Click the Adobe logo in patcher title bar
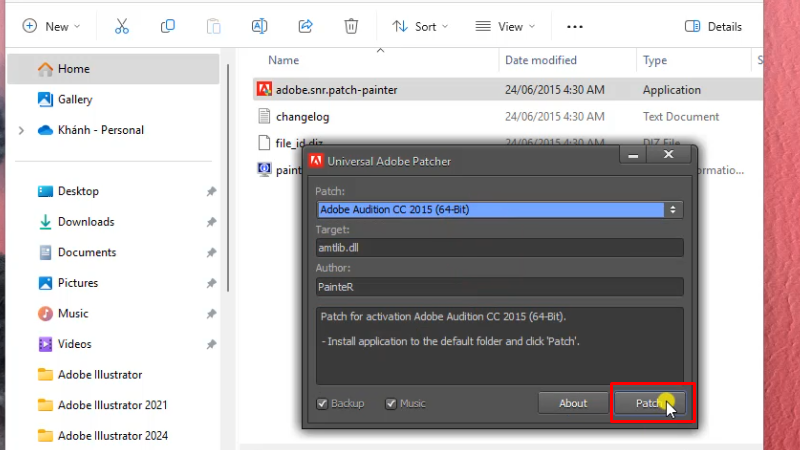 click(x=316, y=161)
